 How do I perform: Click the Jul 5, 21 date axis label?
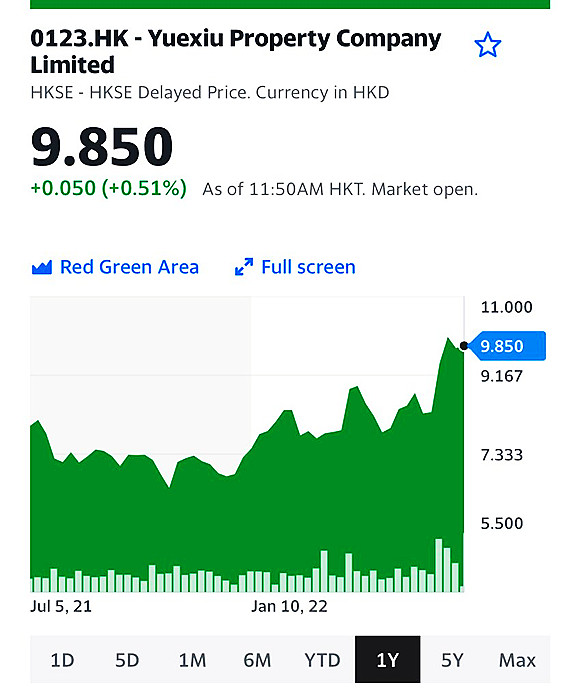click(61, 606)
